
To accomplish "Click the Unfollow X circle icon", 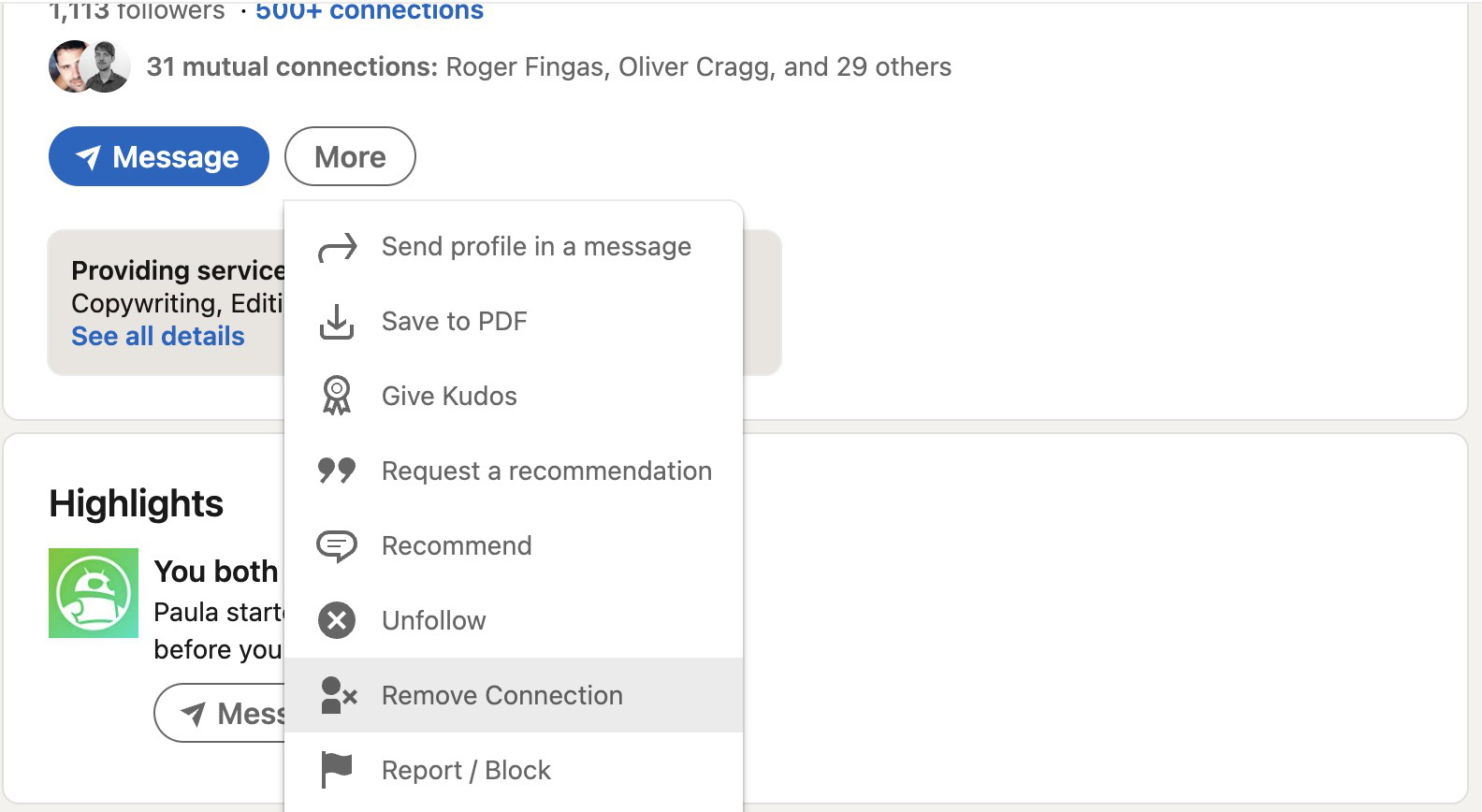I will point(337,620).
